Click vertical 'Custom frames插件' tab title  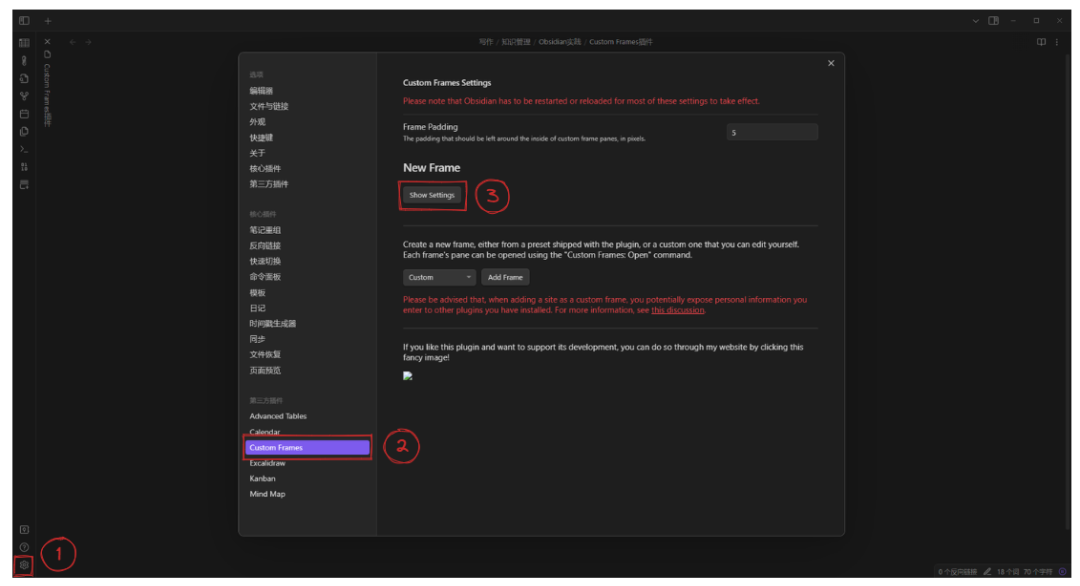tap(48, 94)
